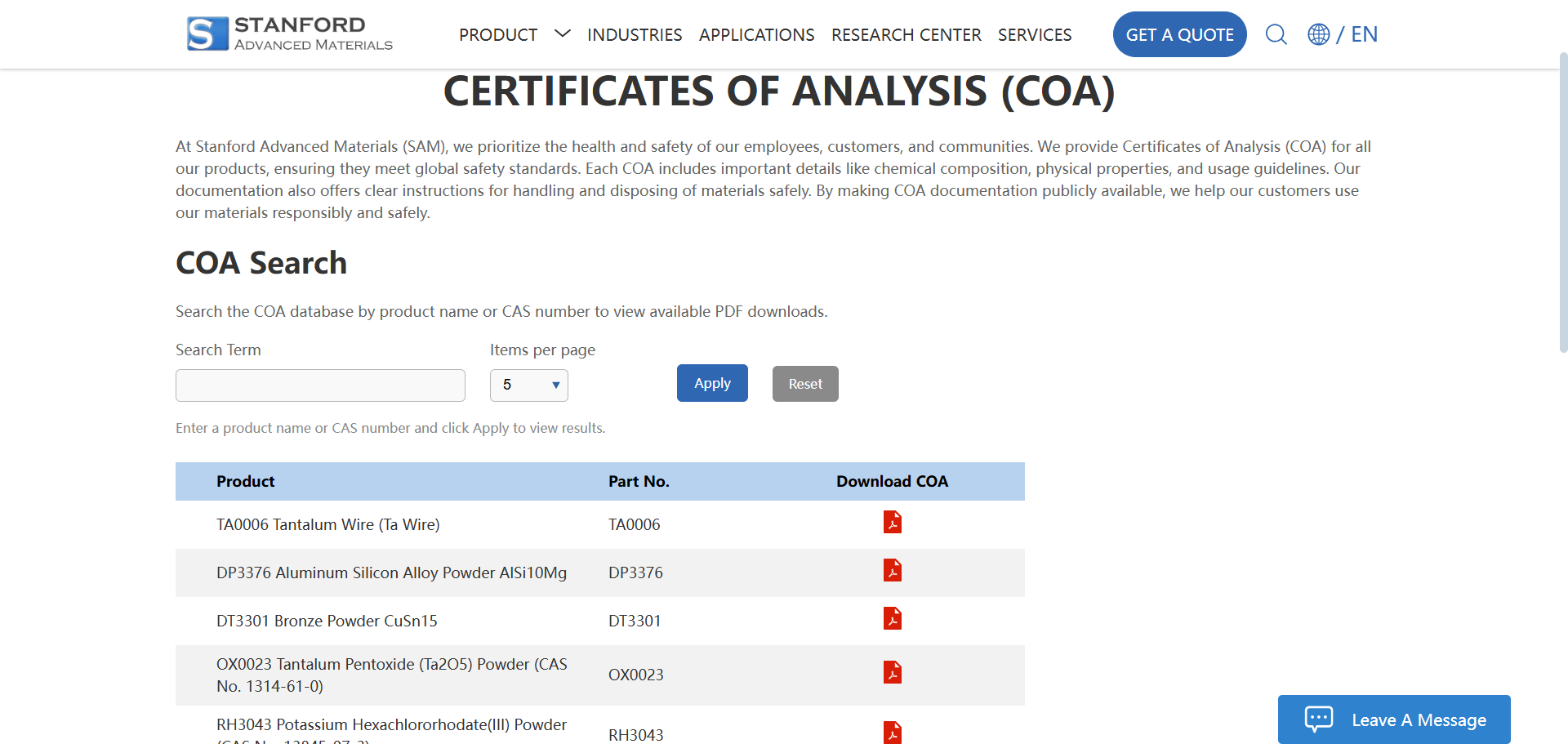Open the search magnifier icon

(1276, 34)
